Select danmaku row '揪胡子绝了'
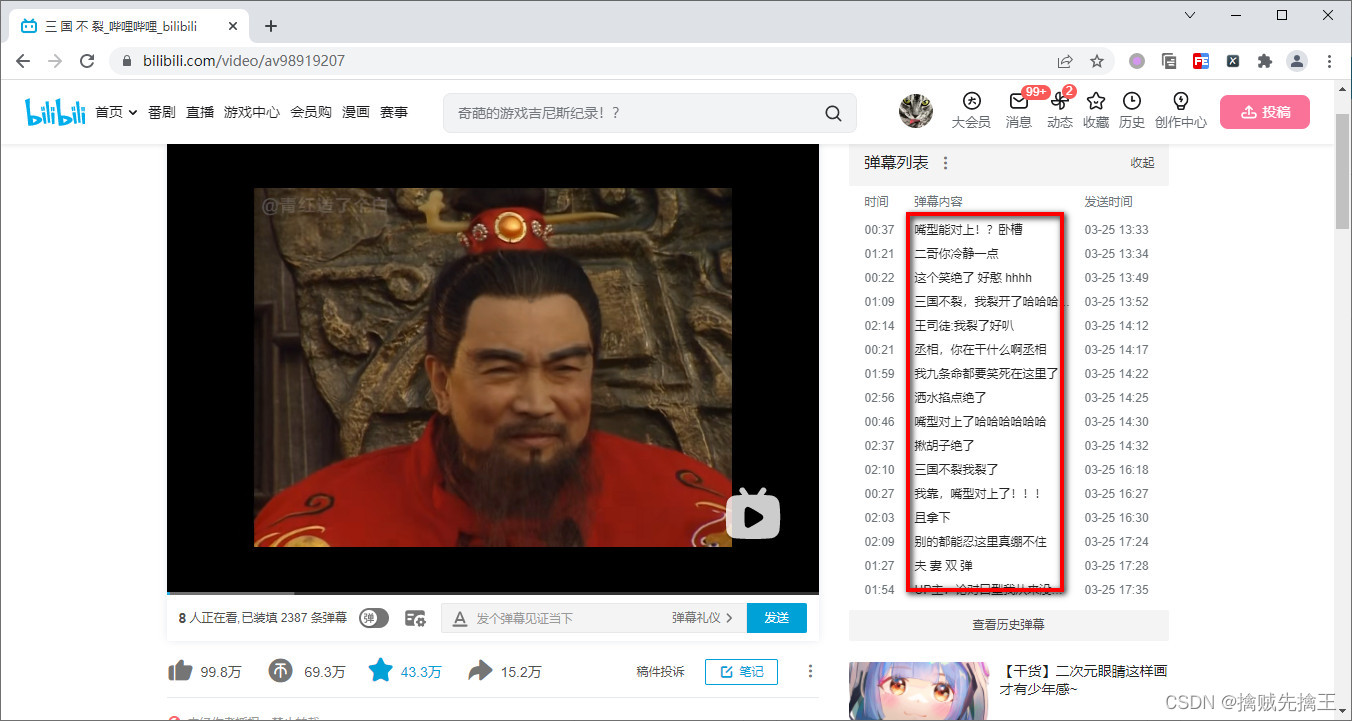 tap(1009, 446)
